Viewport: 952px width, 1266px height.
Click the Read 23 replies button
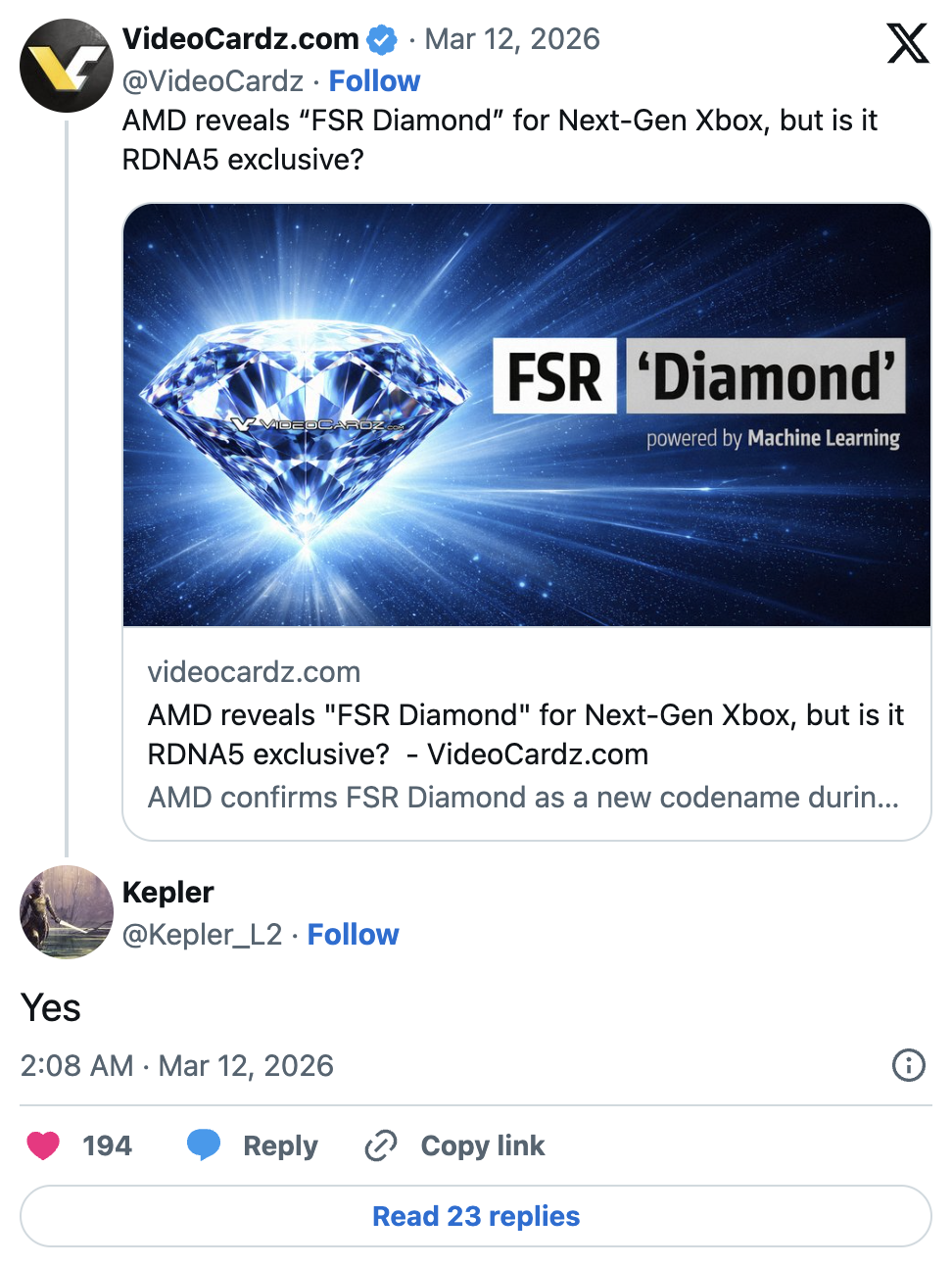[476, 1216]
